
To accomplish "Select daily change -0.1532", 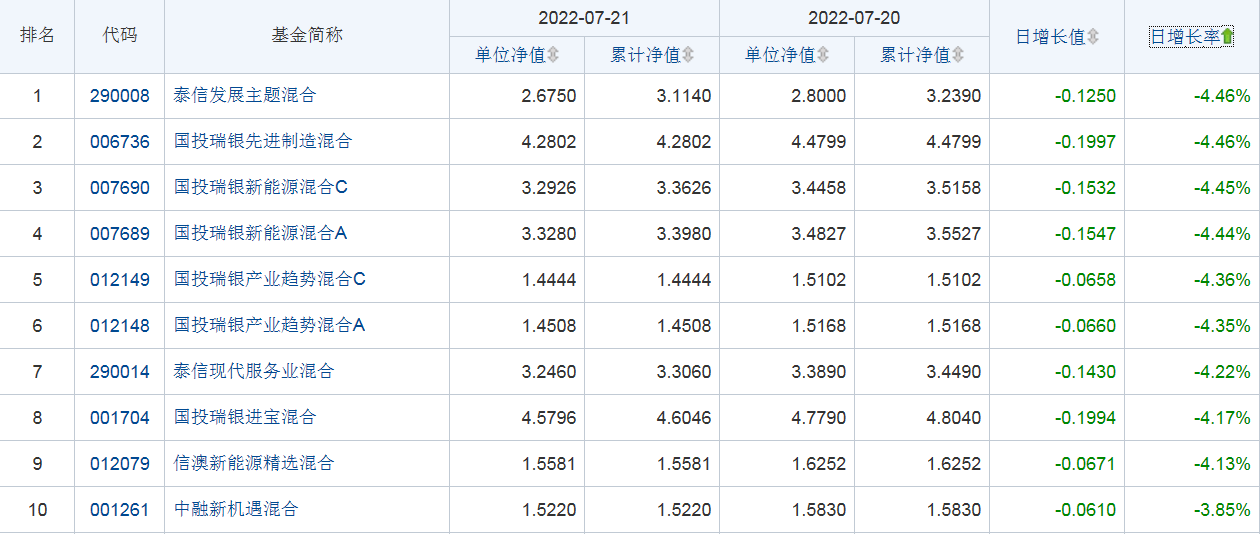I will tap(1085, 188).
